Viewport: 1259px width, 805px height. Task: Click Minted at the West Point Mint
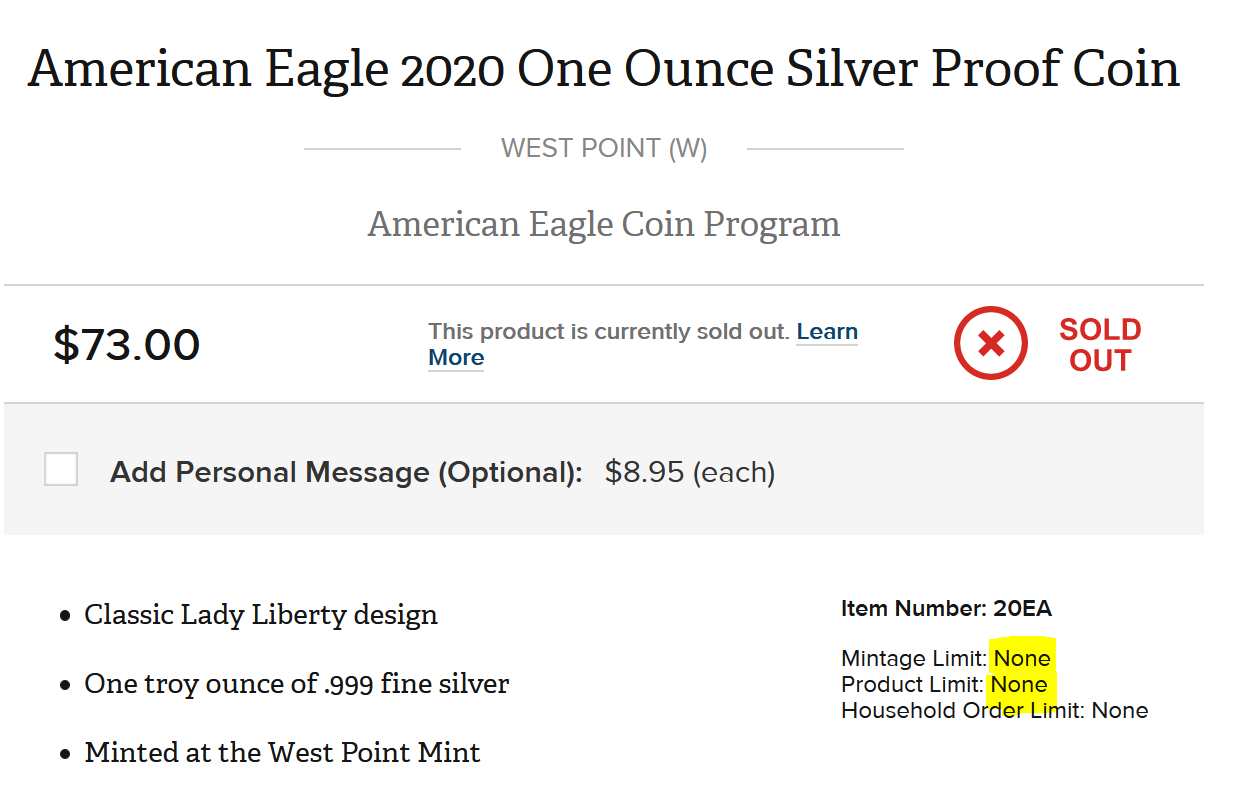(282, 752)
